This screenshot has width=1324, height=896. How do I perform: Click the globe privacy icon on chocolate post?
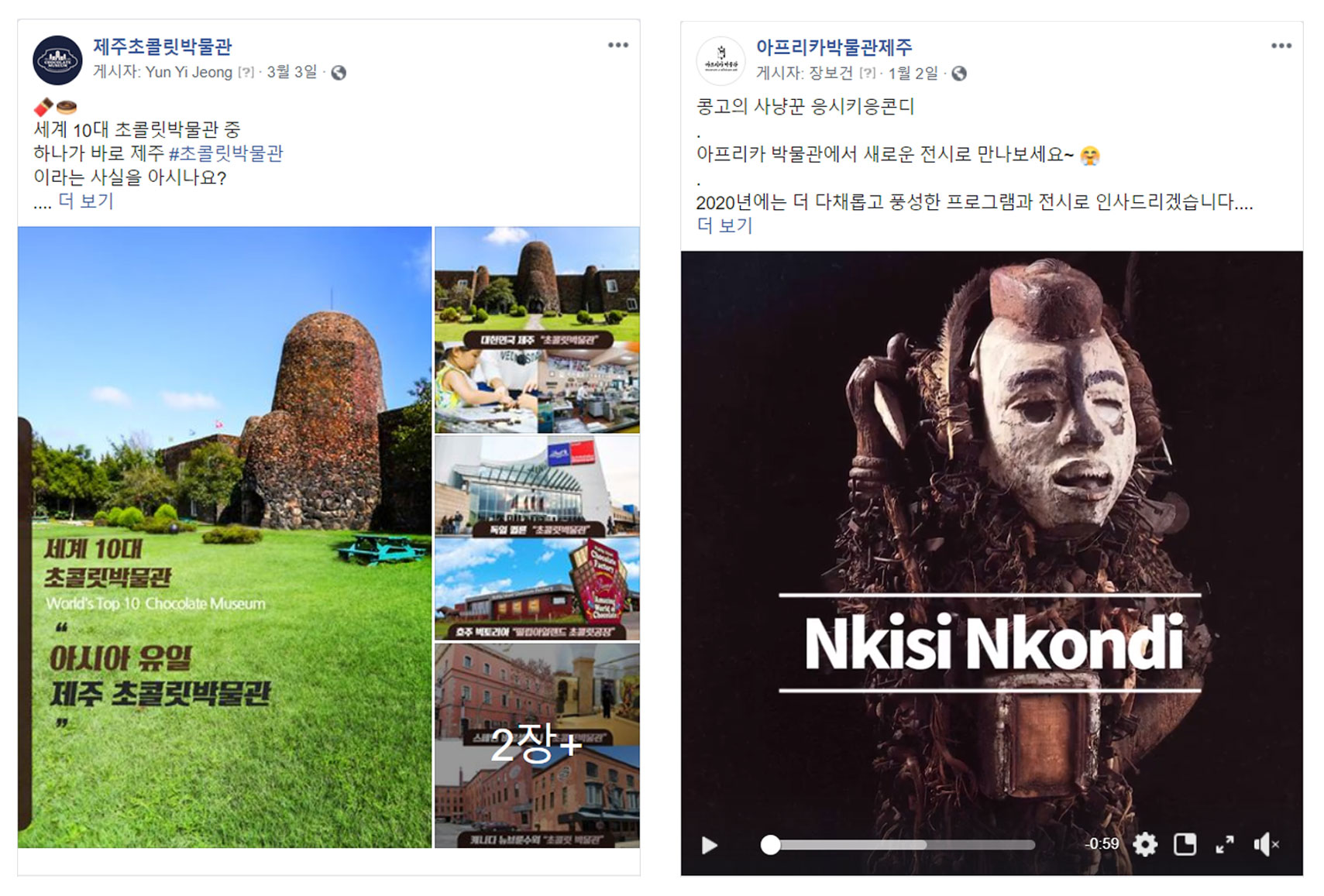click(x=339, y=73)
